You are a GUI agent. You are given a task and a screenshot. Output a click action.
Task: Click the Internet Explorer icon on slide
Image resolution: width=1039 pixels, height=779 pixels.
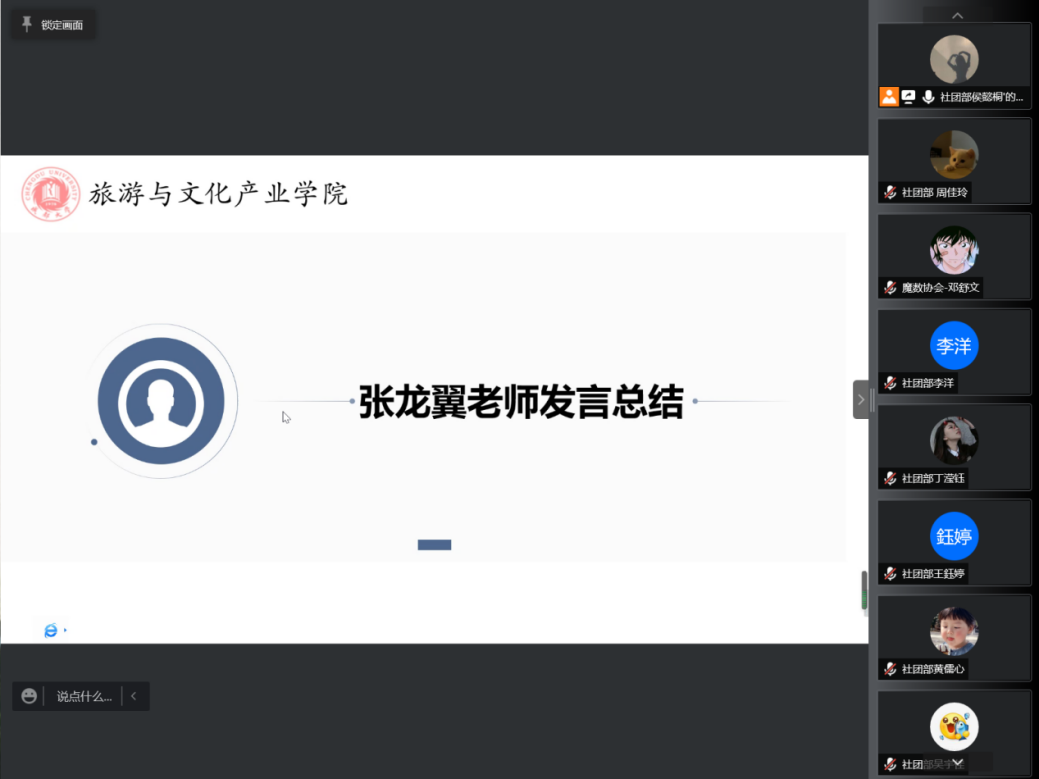coord(51,630)
